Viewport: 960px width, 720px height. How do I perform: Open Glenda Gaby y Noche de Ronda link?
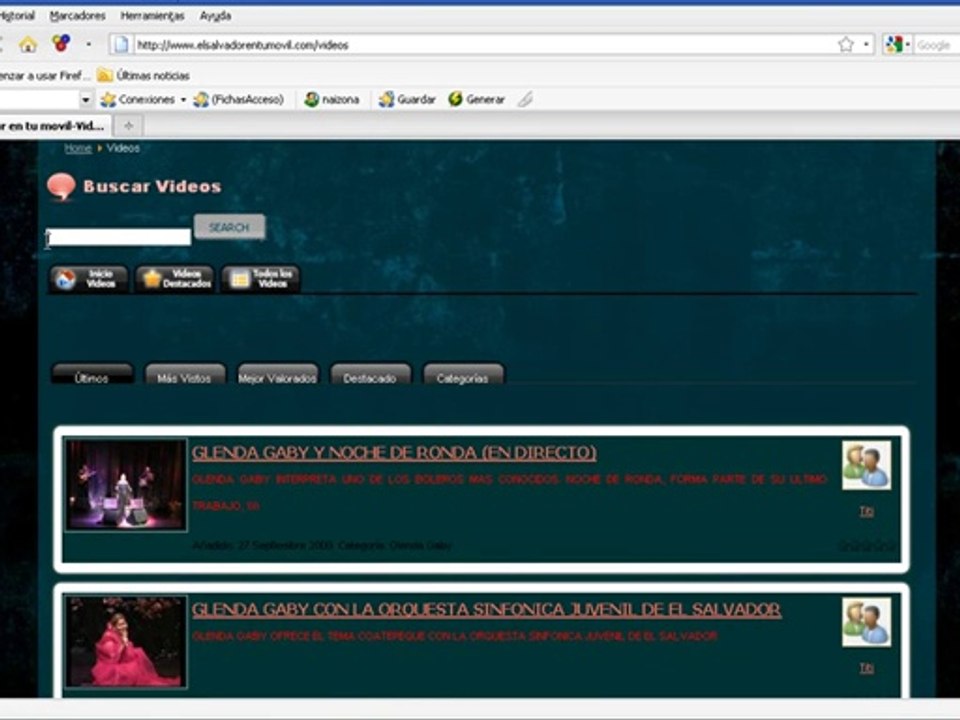(394, 452)
